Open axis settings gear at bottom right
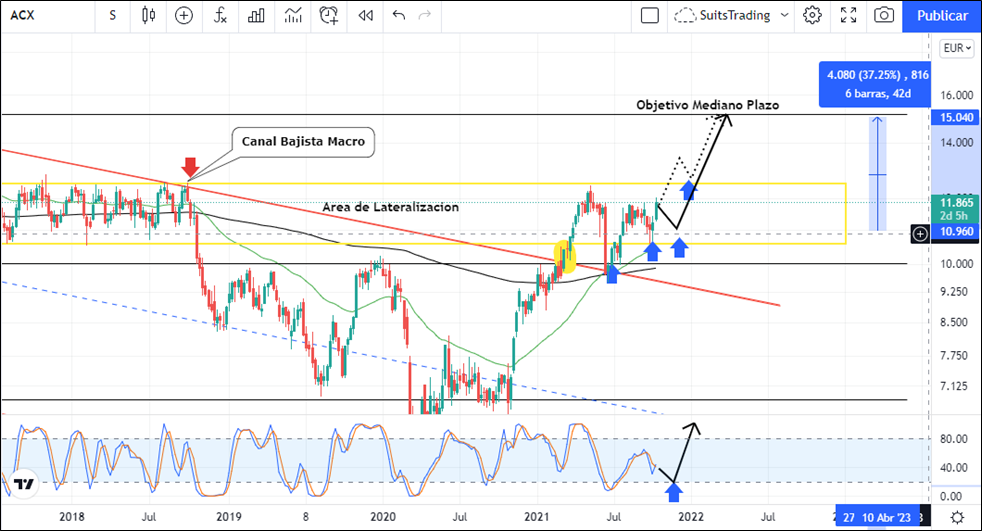The width and height of the screenshot is (982, 531). [957, 516]
